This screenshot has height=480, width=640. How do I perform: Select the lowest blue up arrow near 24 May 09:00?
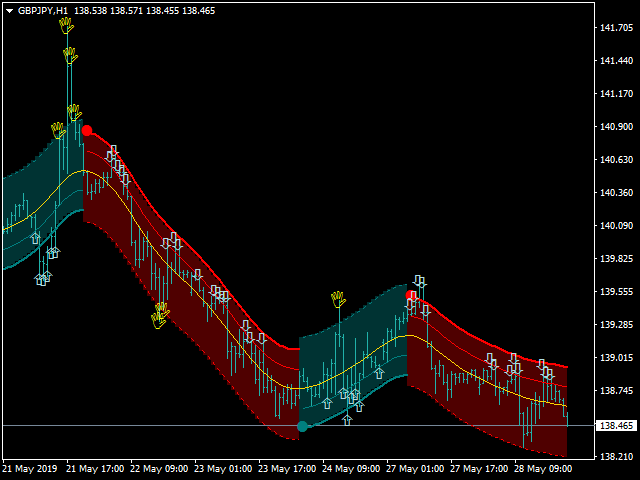tap(347, 419)
